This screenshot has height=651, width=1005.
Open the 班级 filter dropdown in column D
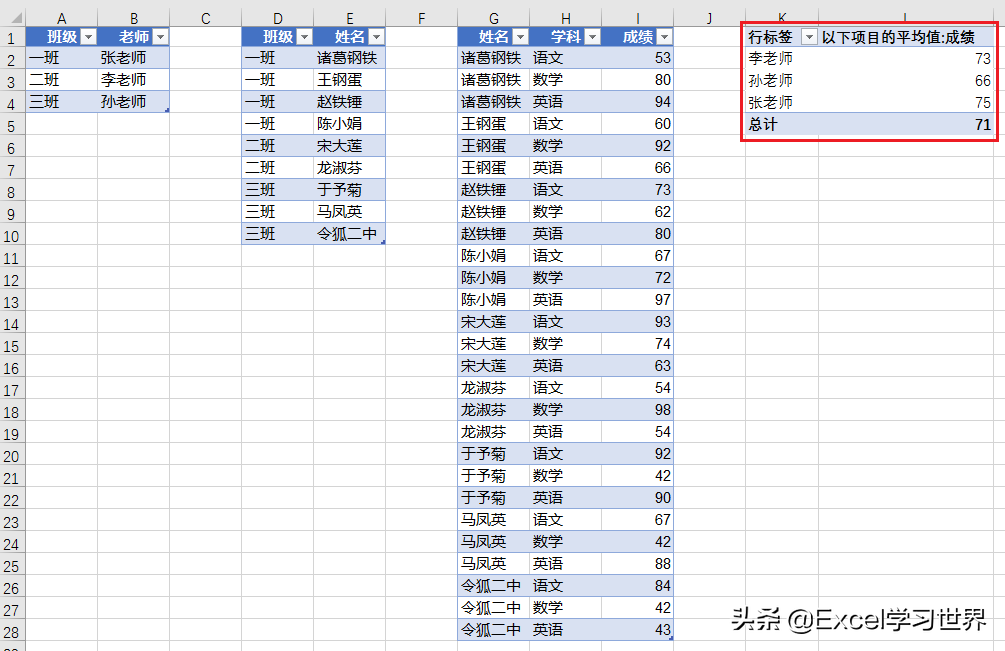(305, 37)
